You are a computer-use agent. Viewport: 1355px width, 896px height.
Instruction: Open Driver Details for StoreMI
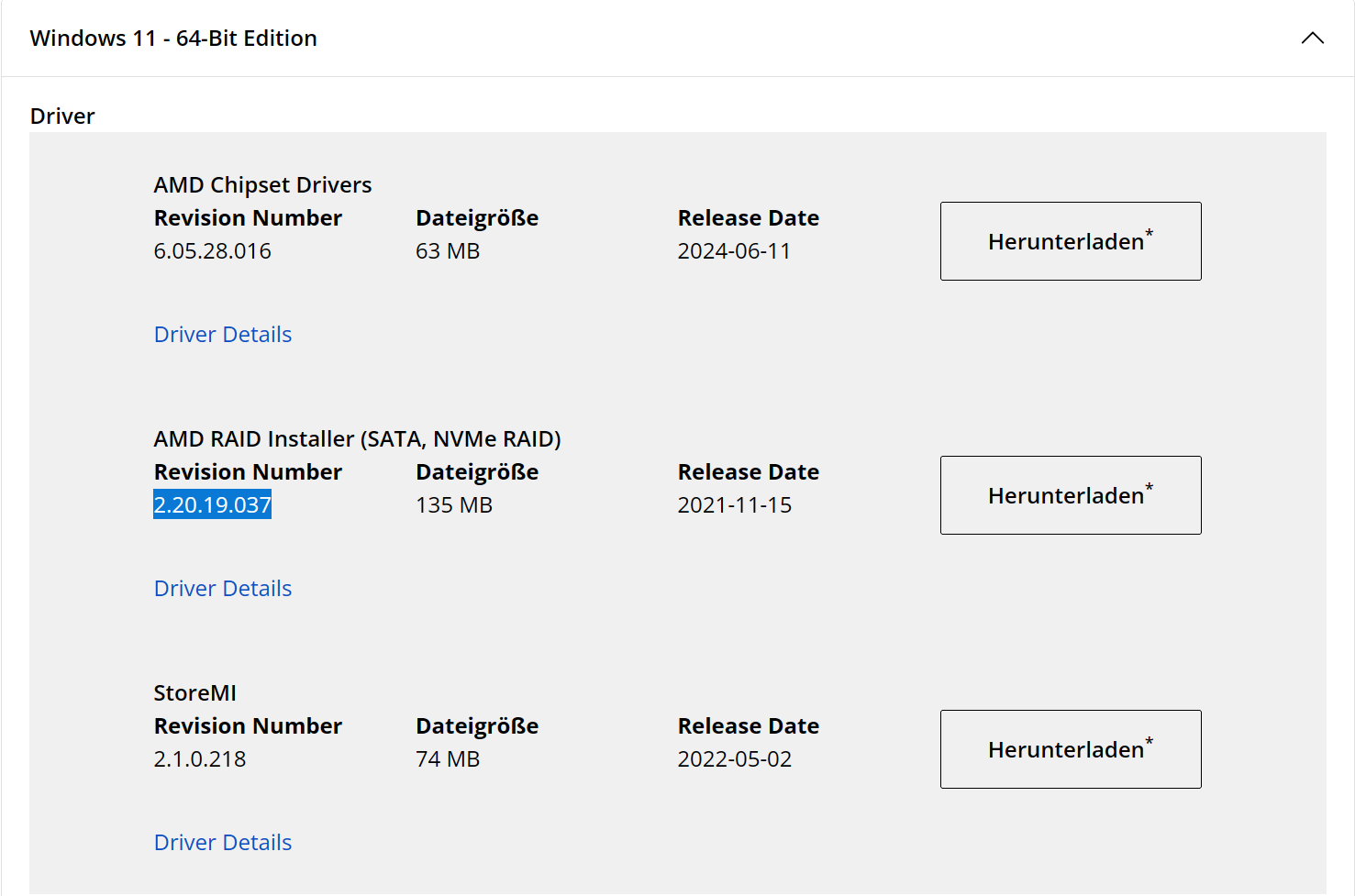tap(223, 843)
